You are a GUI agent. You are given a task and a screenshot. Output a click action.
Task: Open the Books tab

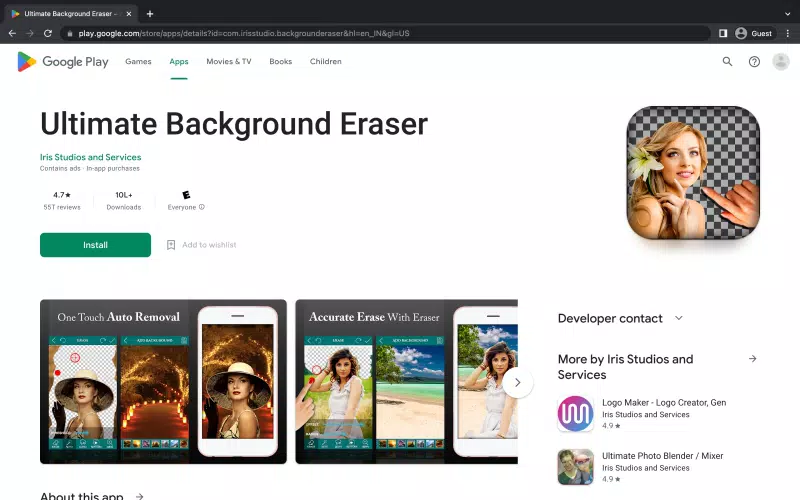(281, 61)
